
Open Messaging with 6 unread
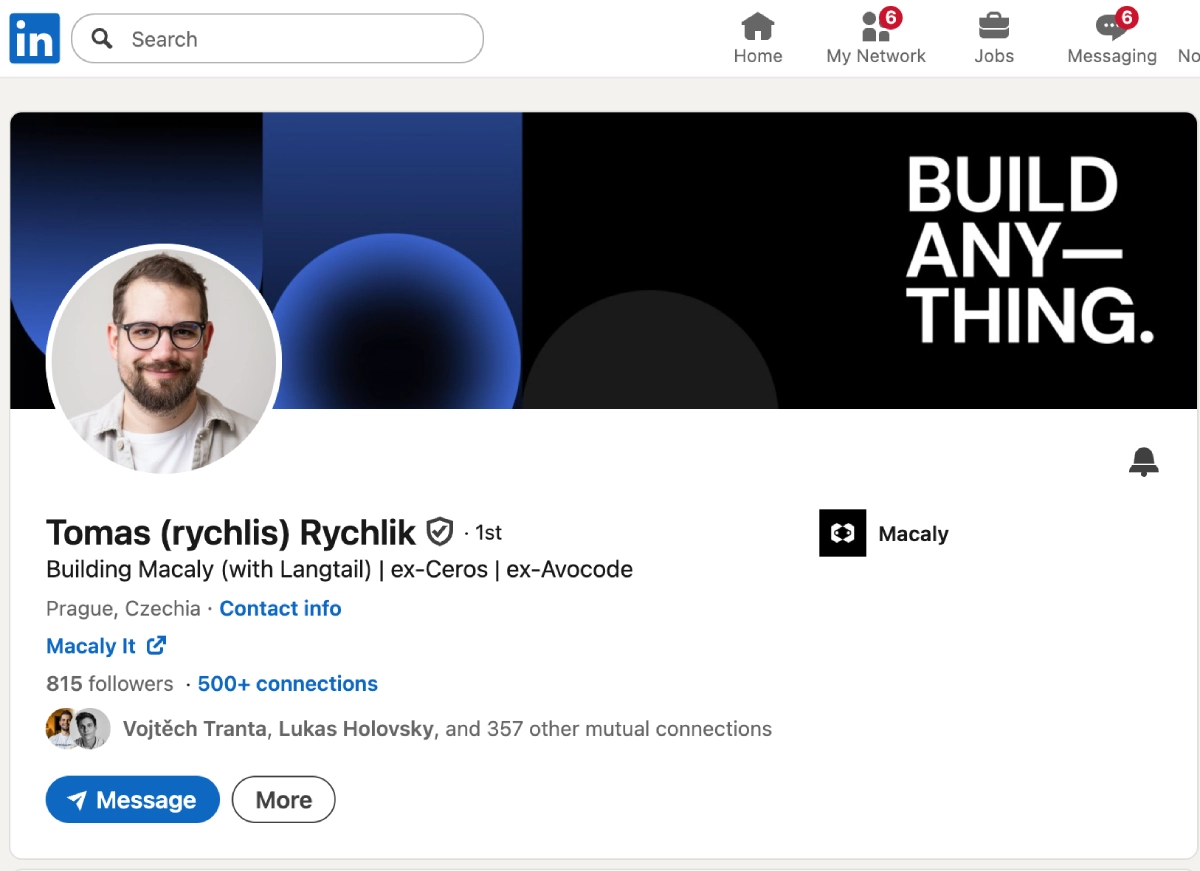[1111, 39]
